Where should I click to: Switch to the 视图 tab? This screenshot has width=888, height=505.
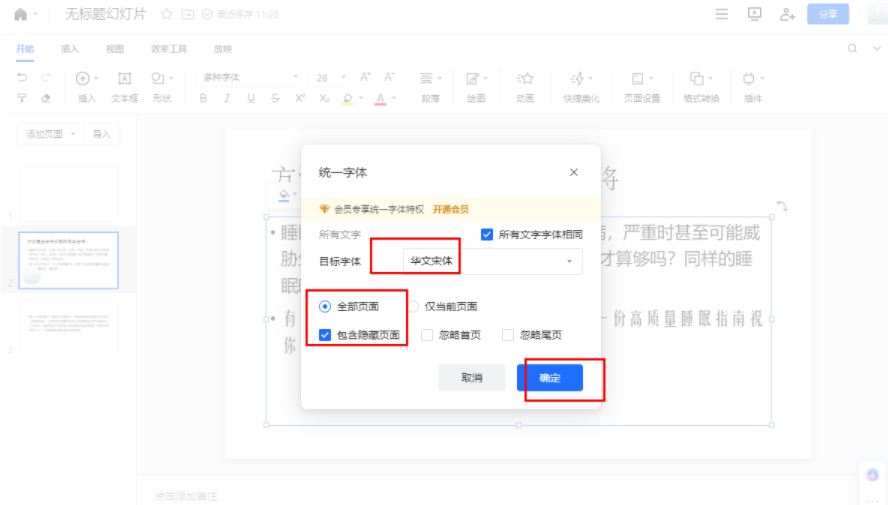115,49
